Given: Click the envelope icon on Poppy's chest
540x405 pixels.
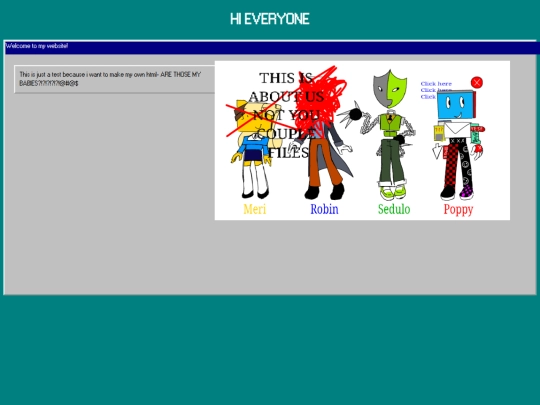Looking at the screenshot, I should (457, 130).
